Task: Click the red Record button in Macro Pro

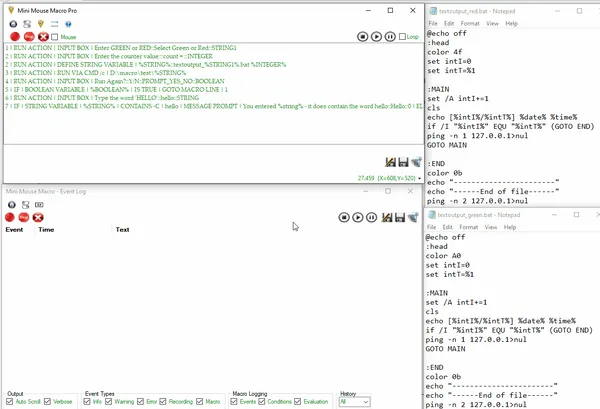Action: [x=11, y=36]
